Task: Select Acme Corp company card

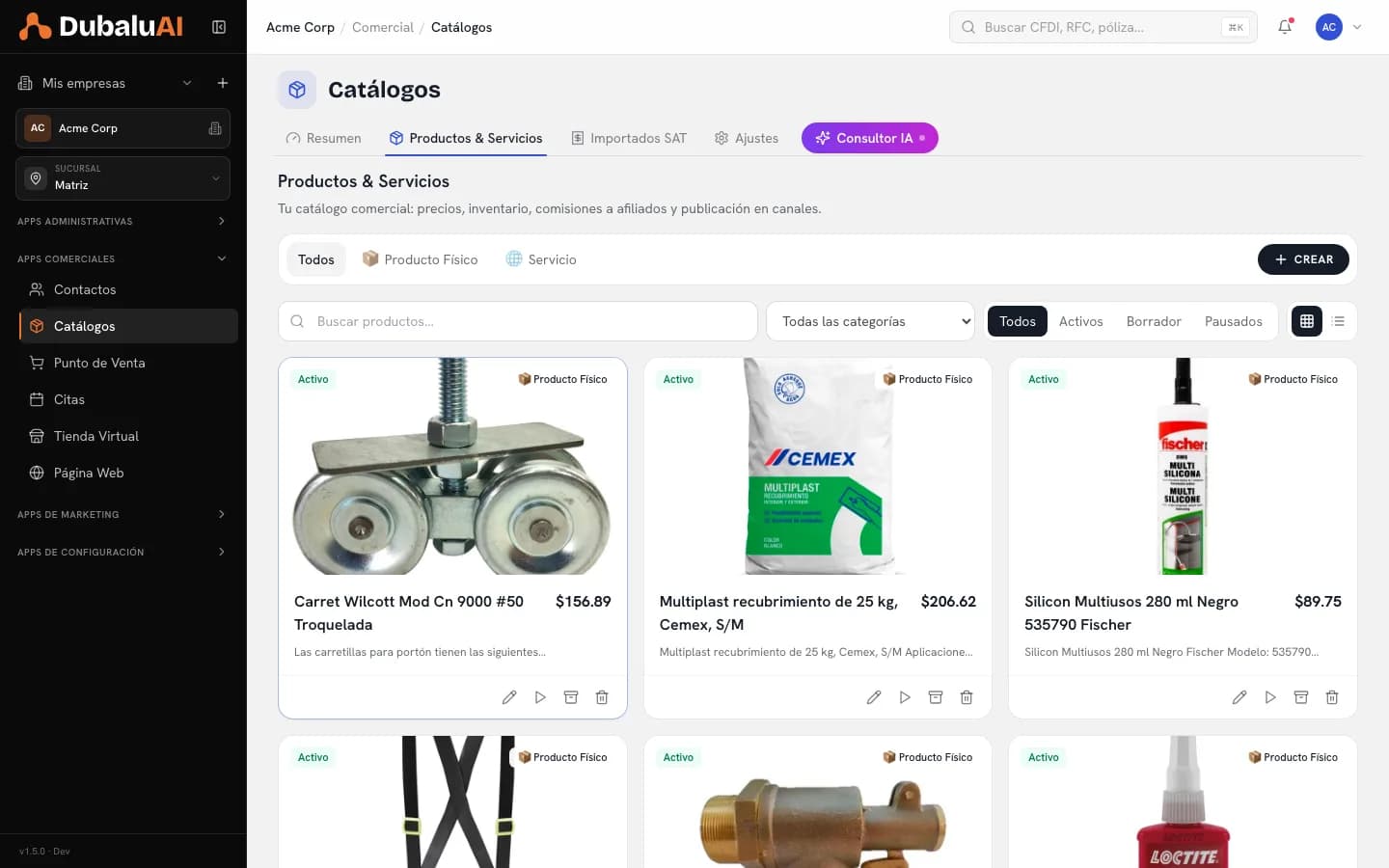Action: (123, 128)
